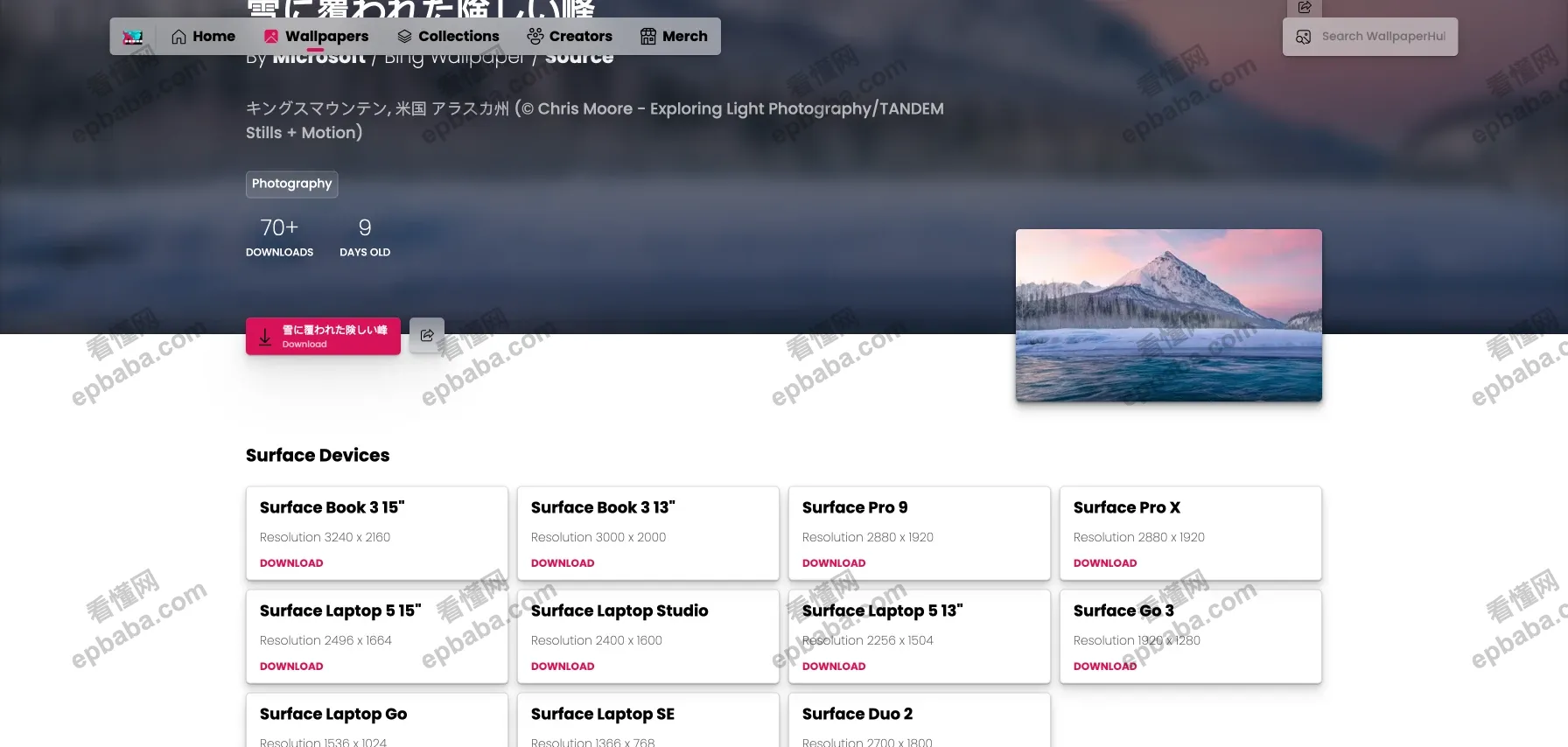Download Surface Laptop Studio wallpaper
Image resolution: width=1568 pixels, height=747 pixels.
tap(563, 667)
